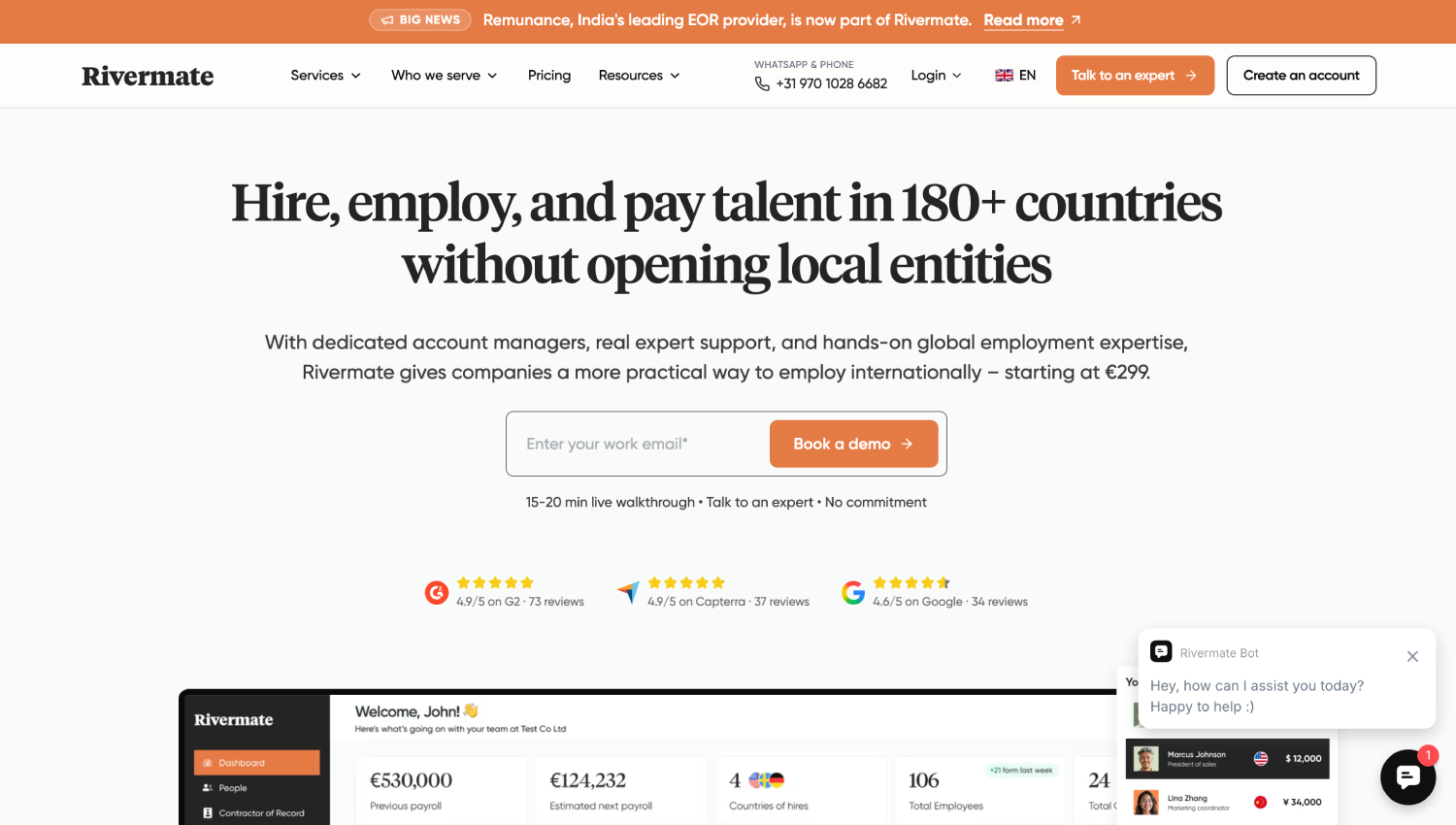Expand the Services dropdown menu
This screenshot has width=1456, height=825.
[x=325, y=76]
